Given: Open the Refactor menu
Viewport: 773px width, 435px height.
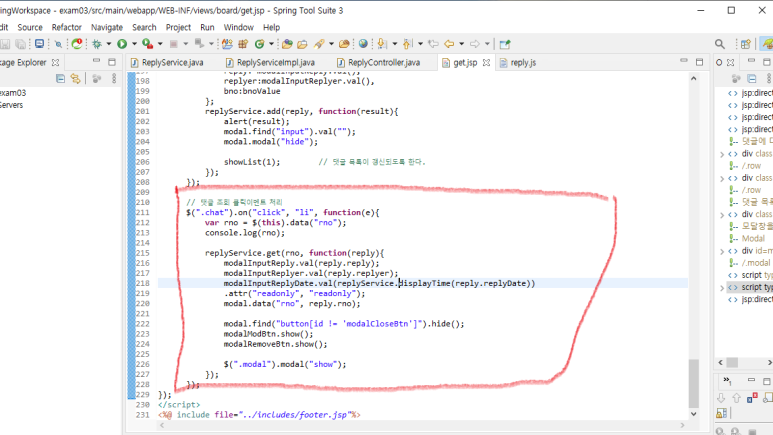Looking at the screenshot, I should pyautogui.click(x=67, y=27).
